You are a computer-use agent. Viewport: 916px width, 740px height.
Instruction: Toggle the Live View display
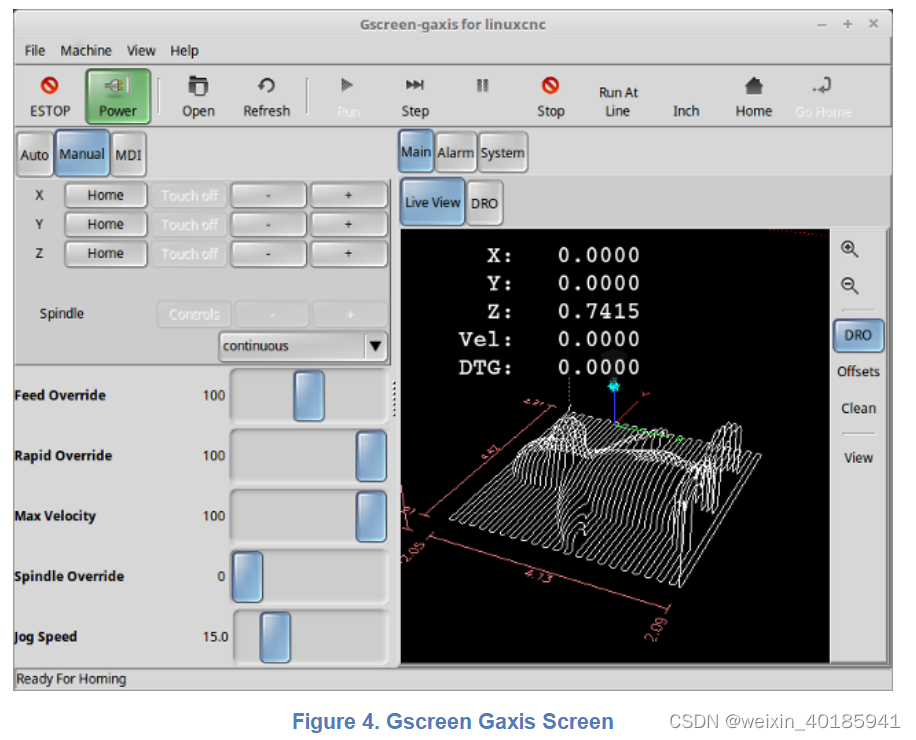(x=431, y=201)
